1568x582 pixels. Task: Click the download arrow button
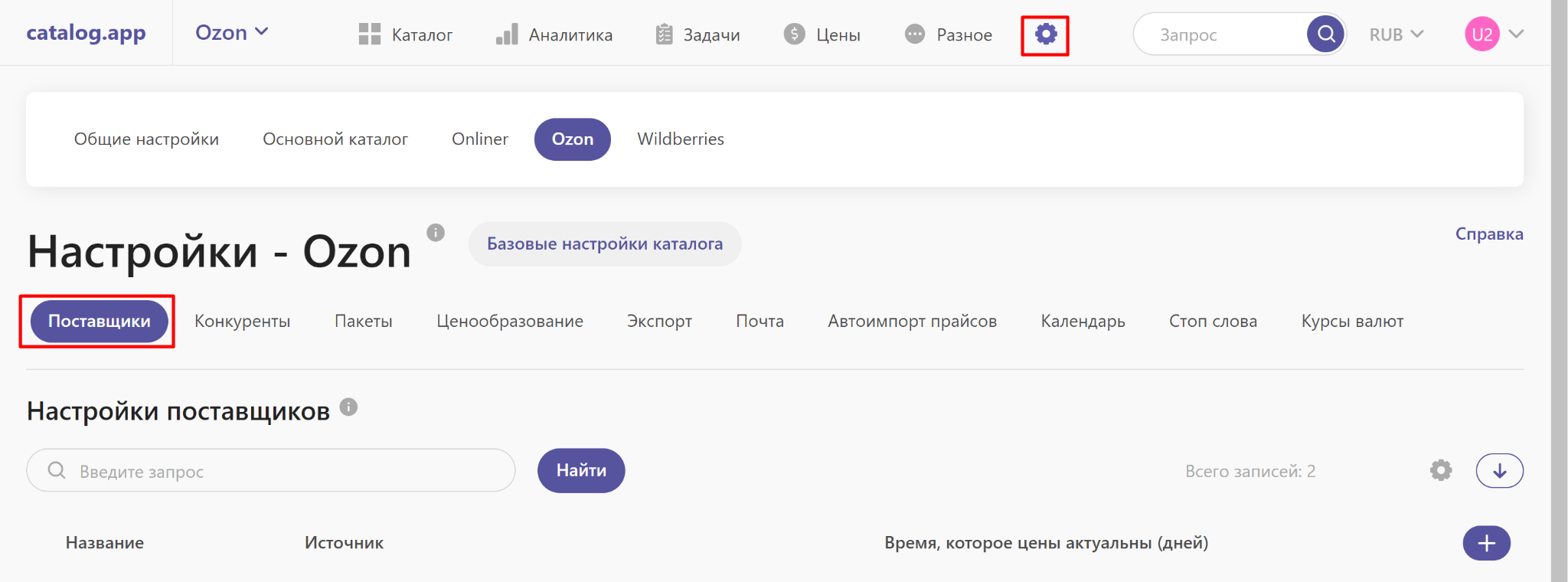click(1499, 471)
